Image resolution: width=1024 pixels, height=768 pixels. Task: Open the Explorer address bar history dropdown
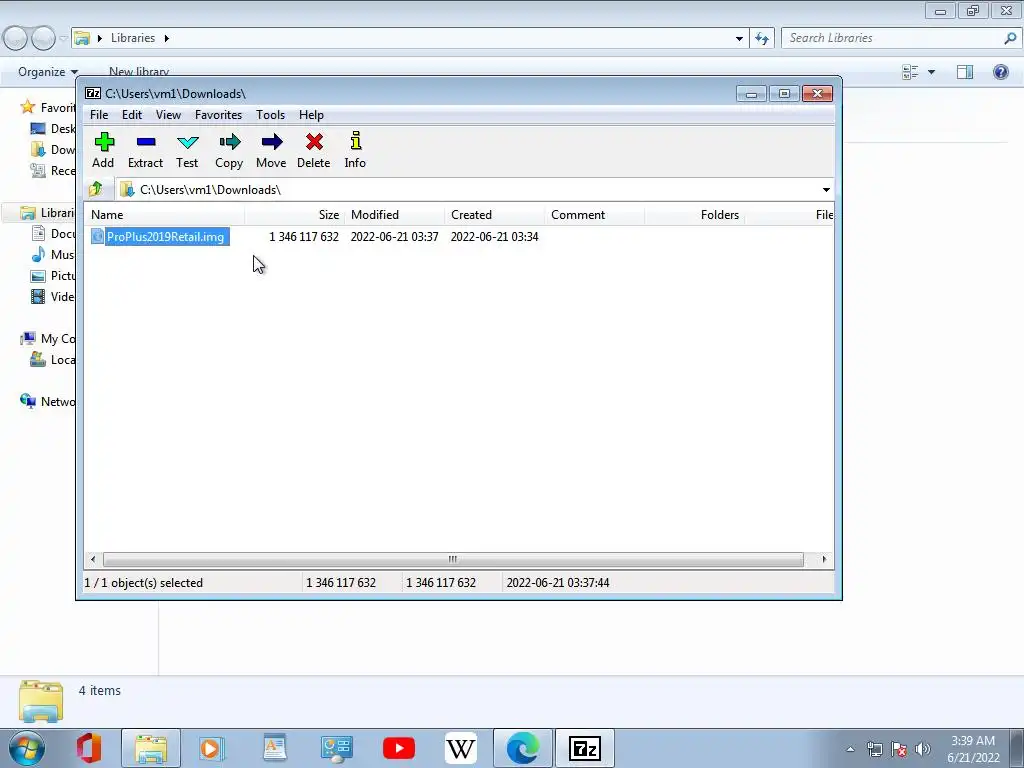[x=739, y=38]
